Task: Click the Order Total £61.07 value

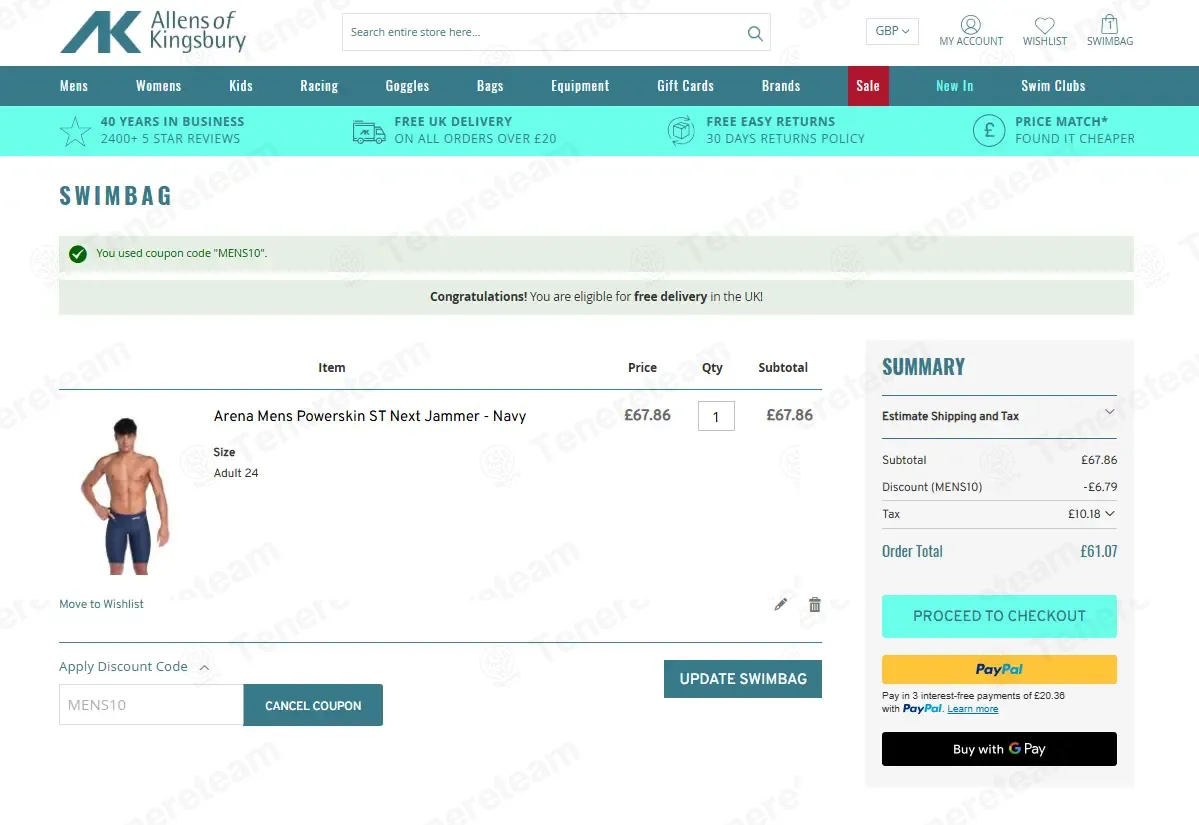Action: coord(1098,551)
